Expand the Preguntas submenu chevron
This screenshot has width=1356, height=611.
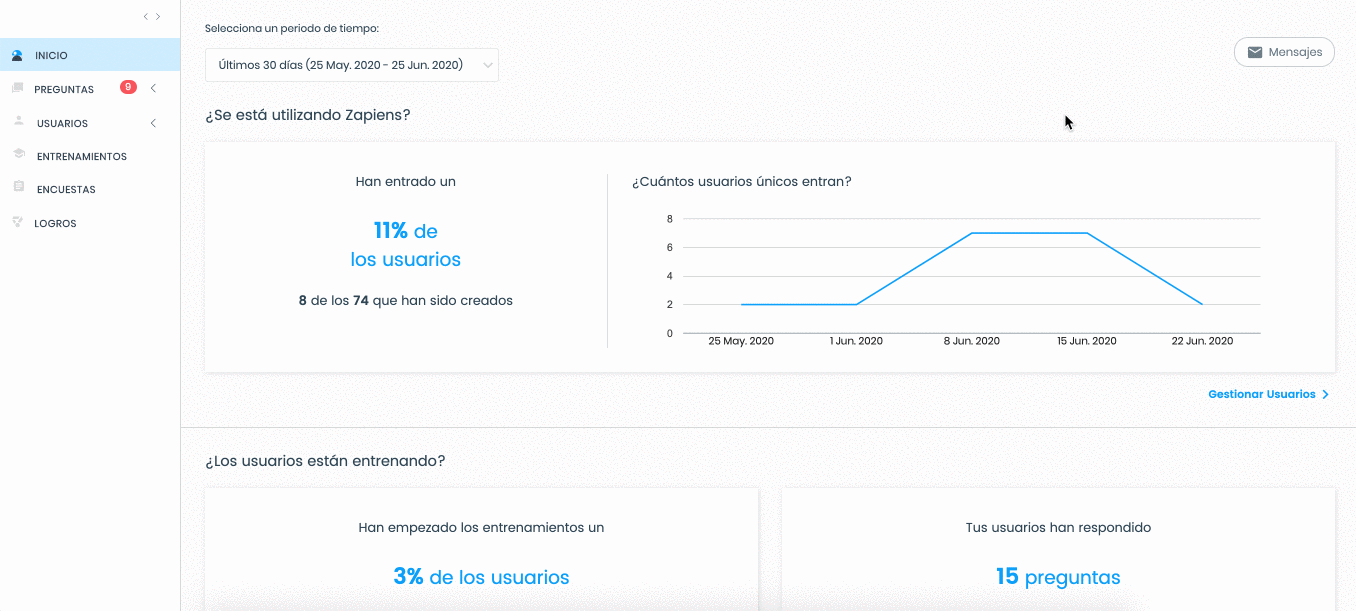click(x=153, y=89)
